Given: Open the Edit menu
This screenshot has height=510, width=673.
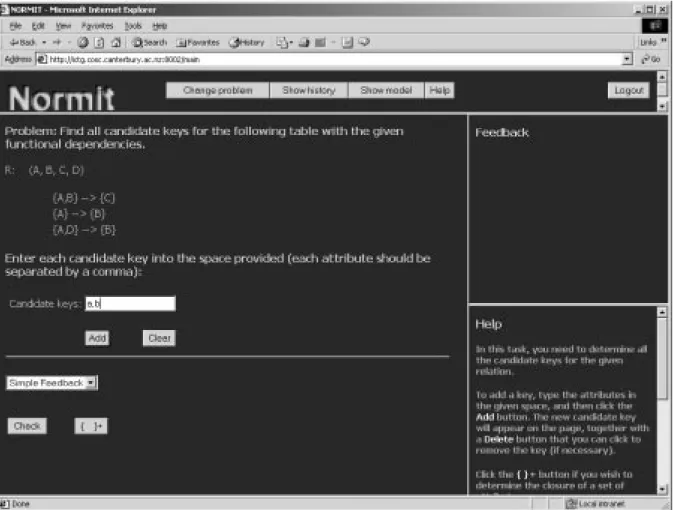Looking at the screenshot, I should 38,26.
